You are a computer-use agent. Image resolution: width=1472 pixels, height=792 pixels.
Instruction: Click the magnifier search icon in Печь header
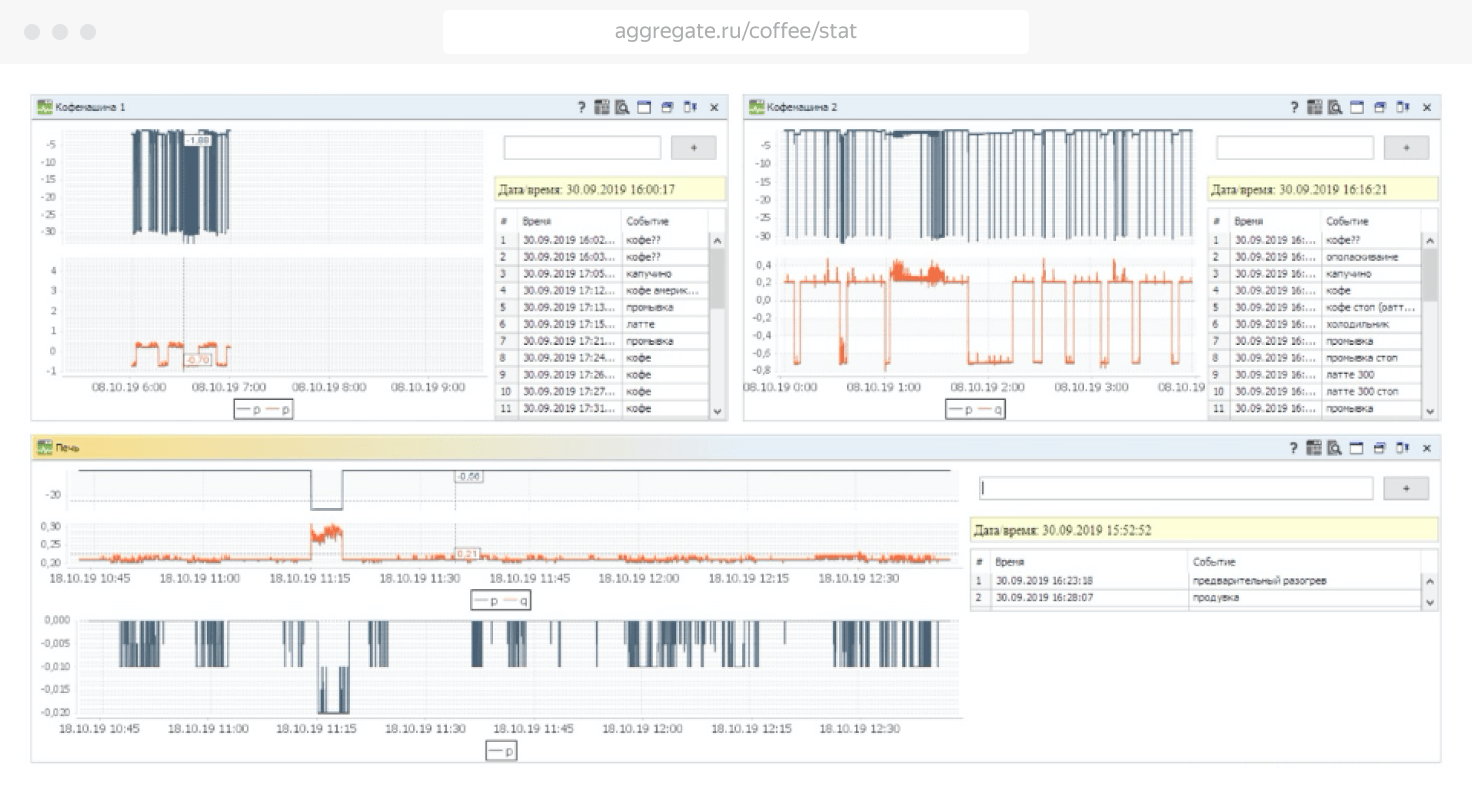pyautogui.click(x=1335, y=447)
